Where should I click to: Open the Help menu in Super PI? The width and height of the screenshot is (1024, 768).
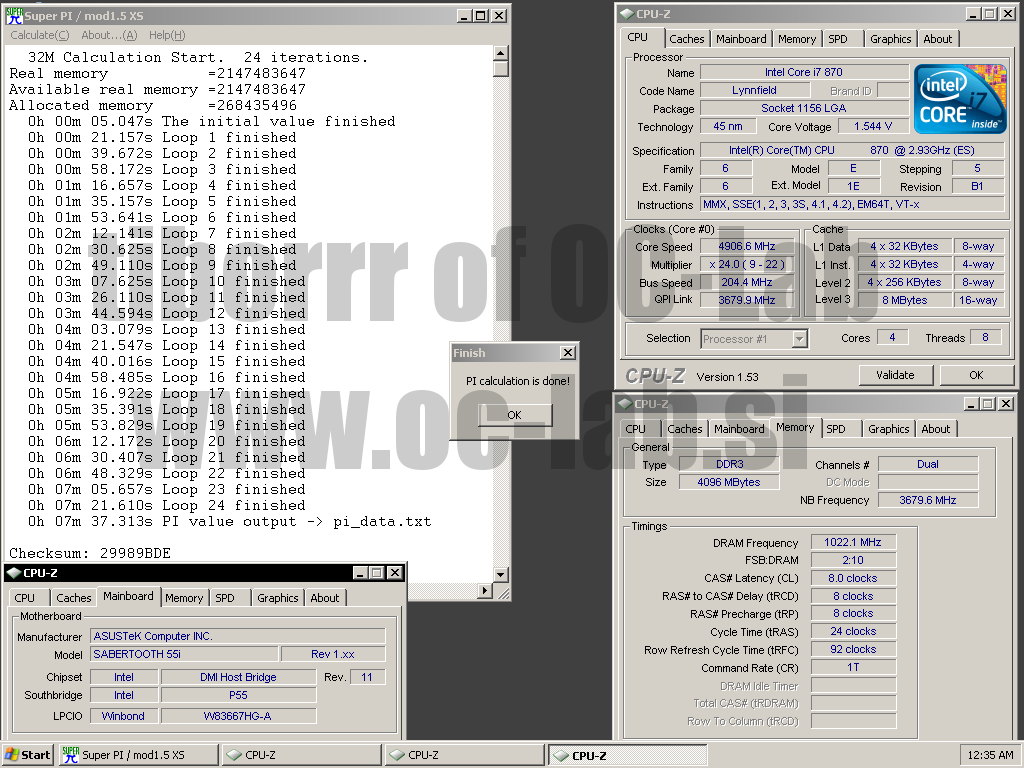[x=167, y=35]
